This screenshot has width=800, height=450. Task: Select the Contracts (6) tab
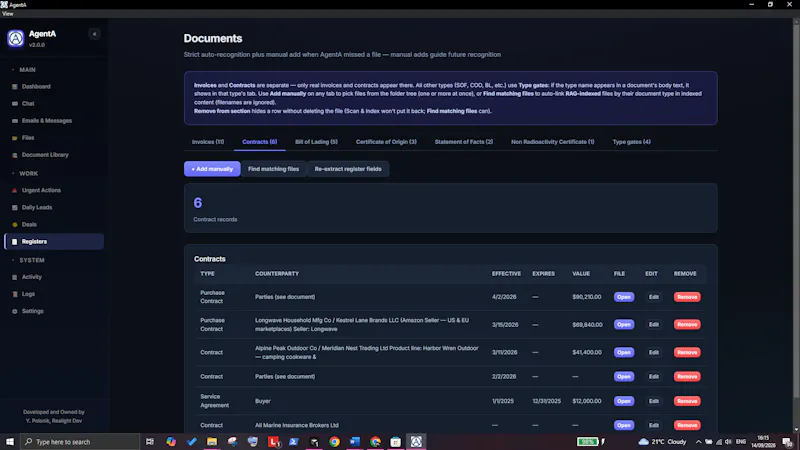point(259,142)
